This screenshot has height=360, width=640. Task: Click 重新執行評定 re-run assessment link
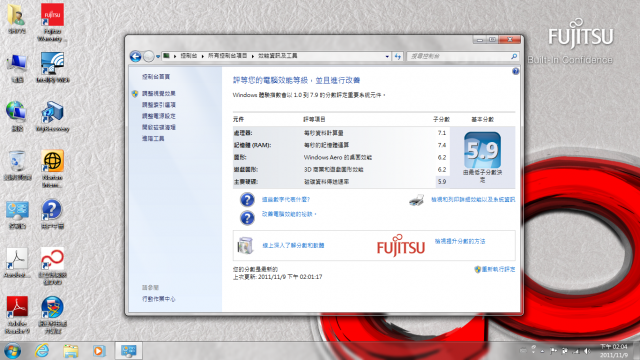[x=498, y=269]
